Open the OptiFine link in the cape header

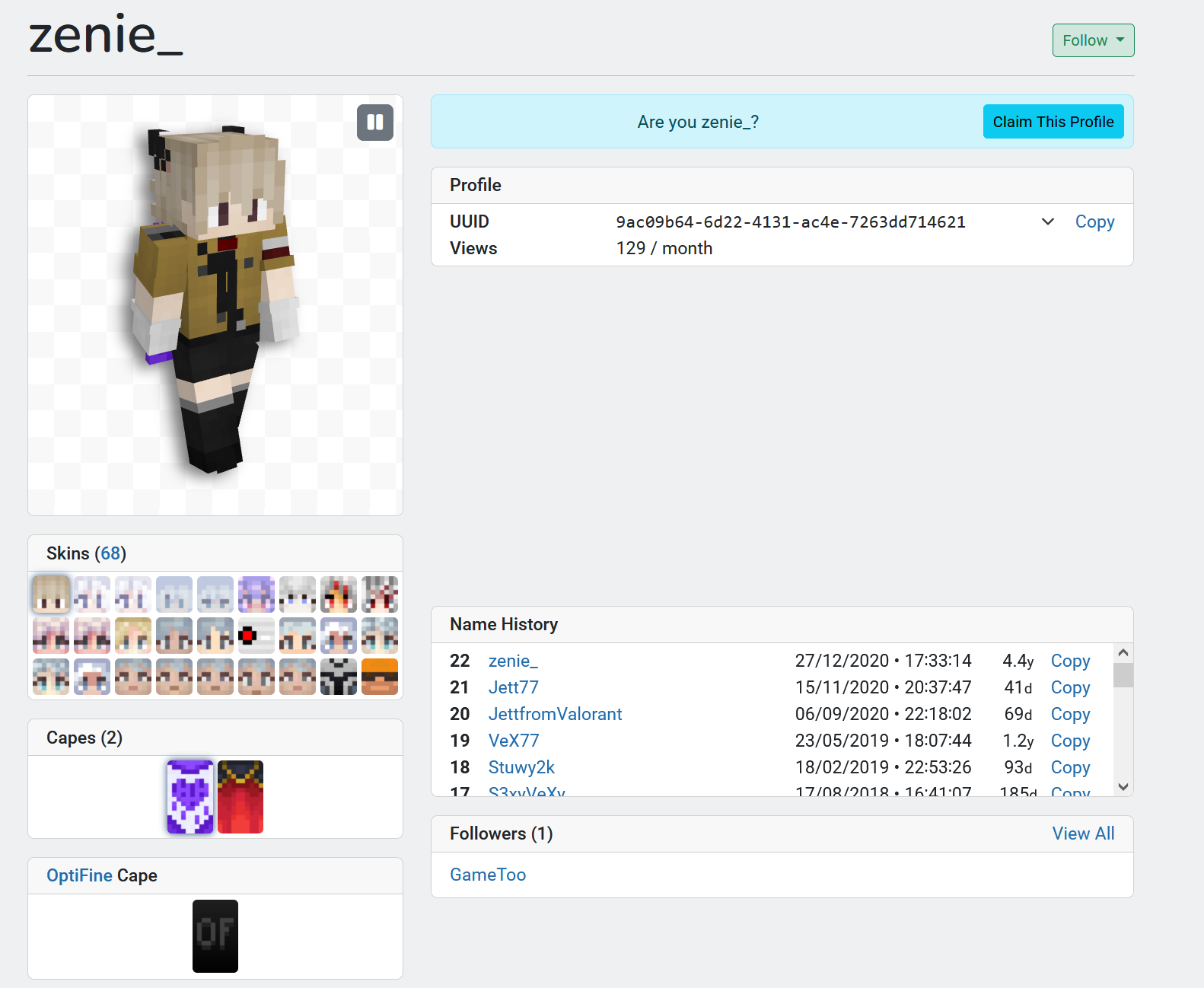pos(80,875)
